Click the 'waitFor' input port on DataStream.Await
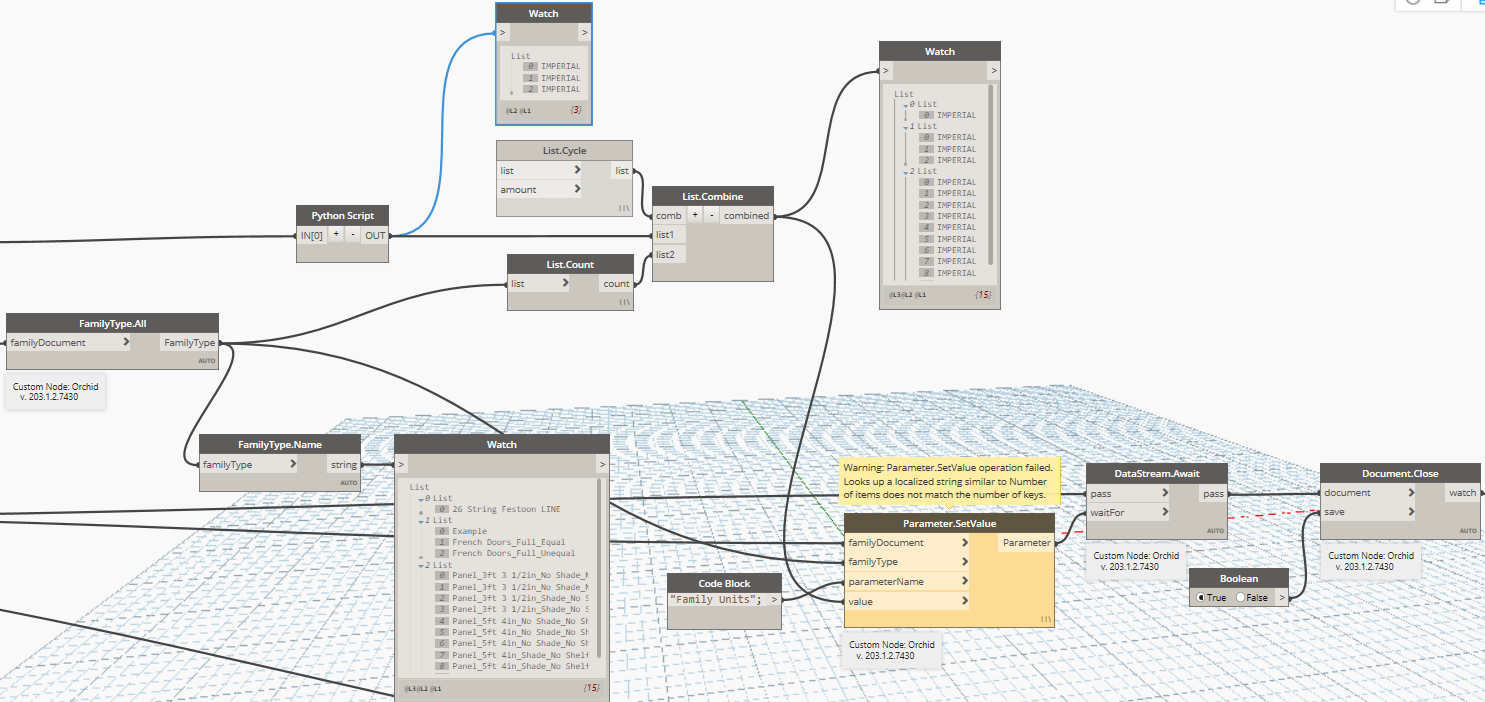 pyautogui.click(x=1129, y=512)
